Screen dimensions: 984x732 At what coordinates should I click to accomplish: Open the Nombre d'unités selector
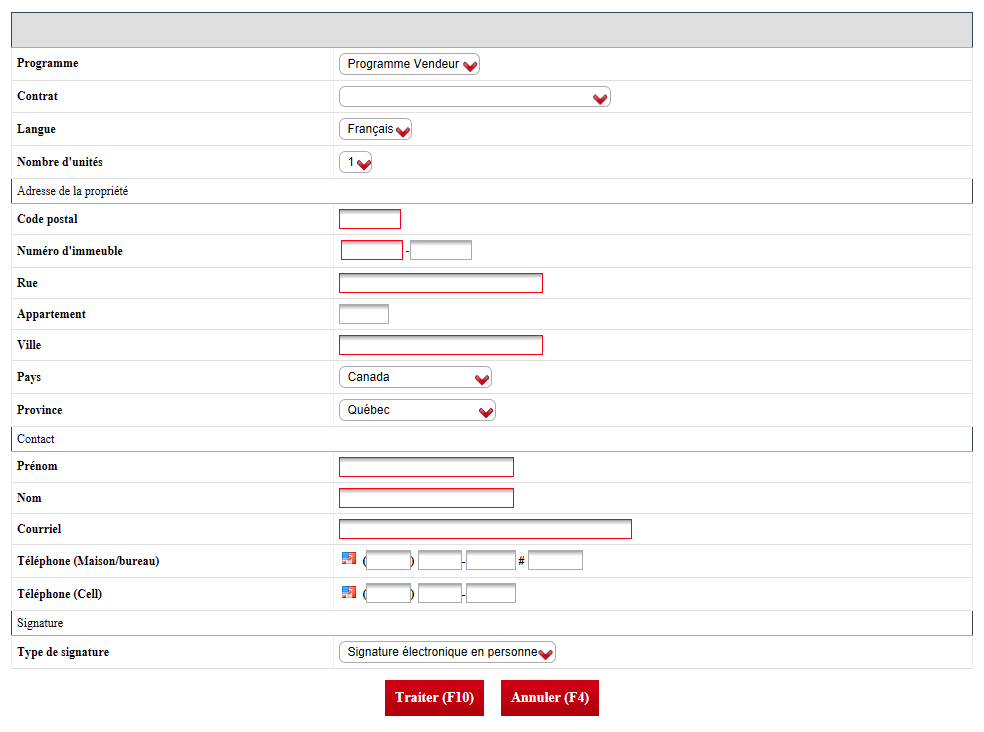pyautogui.click(x=355, y=162)
